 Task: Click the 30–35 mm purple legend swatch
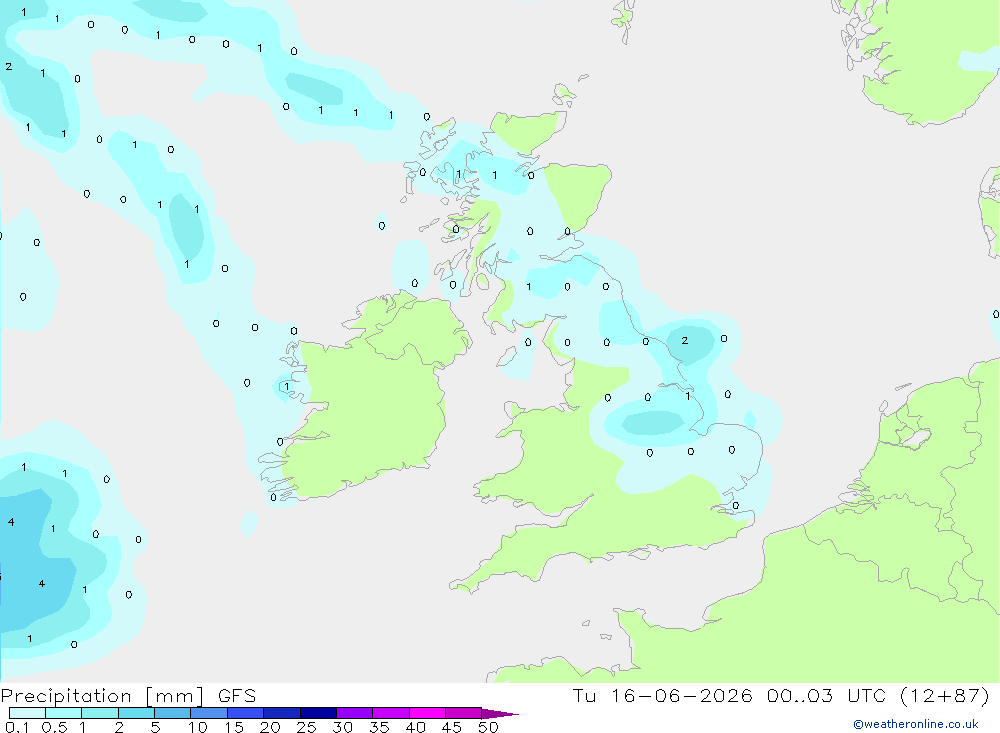(x=355, y=713)
